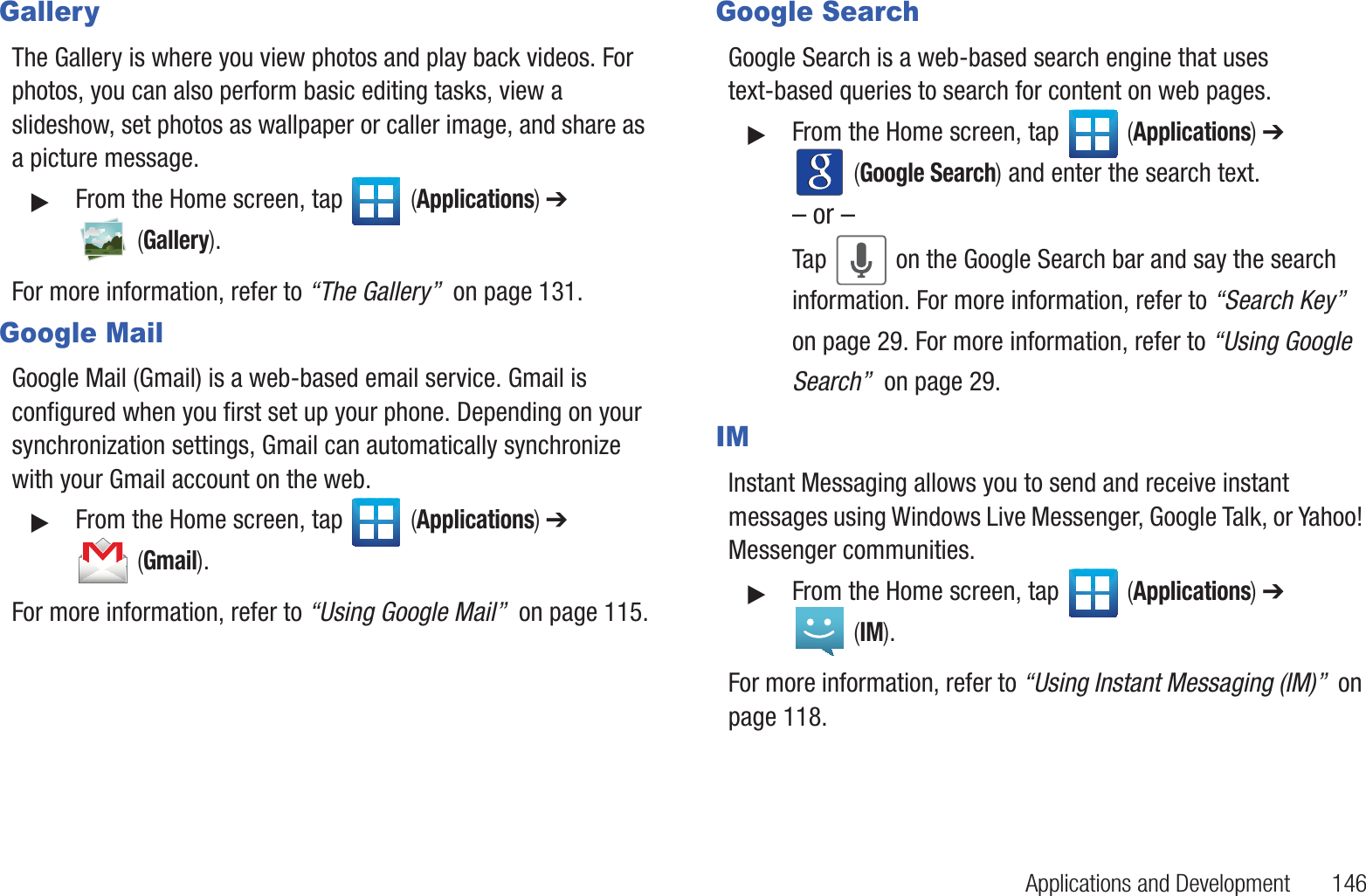Click the blue 'IM' section heading
Screen dimensions: 1366x896
(732, 437)
